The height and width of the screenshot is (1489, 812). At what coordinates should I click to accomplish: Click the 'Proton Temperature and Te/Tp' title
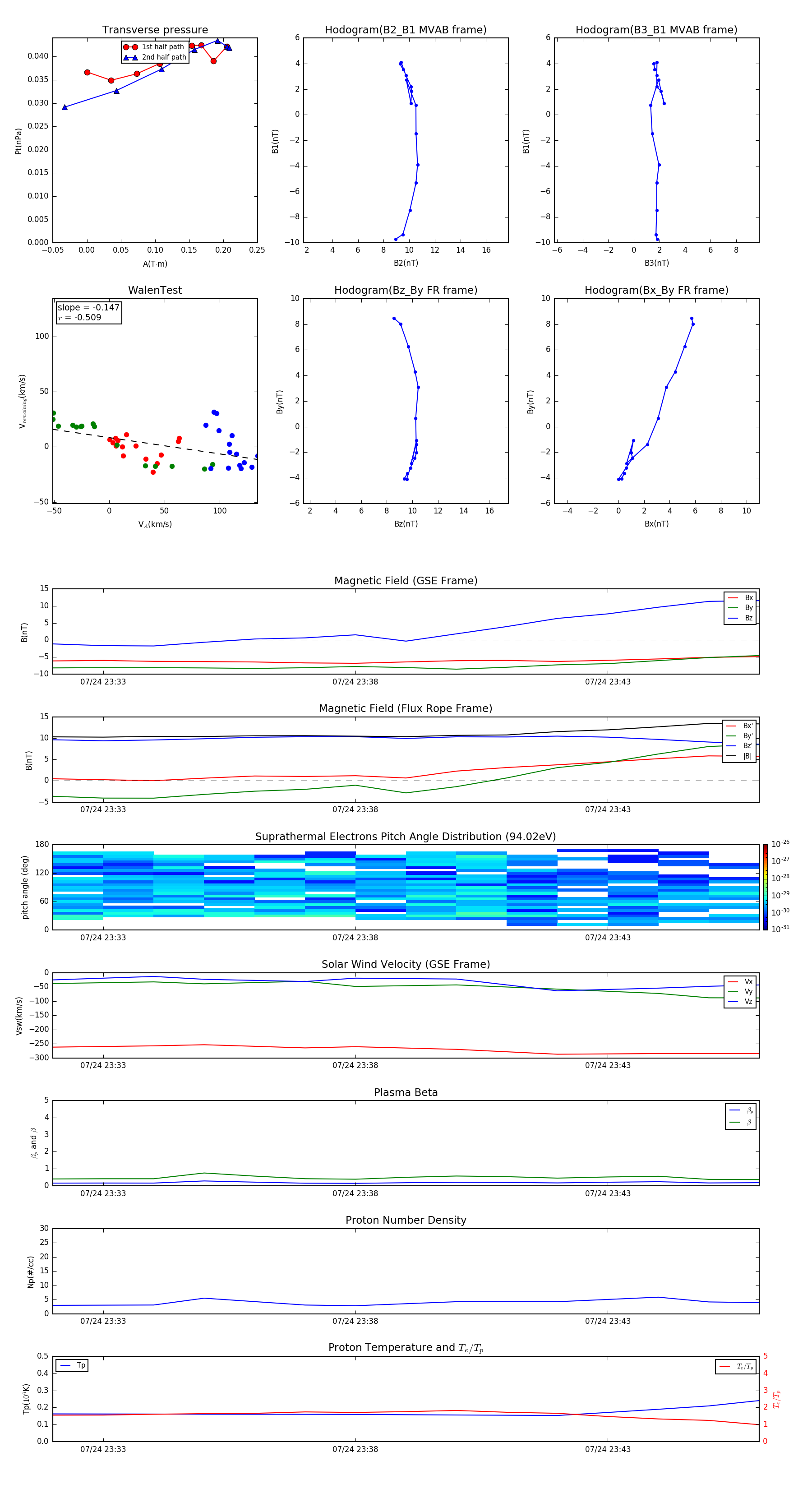(406, 1348)
